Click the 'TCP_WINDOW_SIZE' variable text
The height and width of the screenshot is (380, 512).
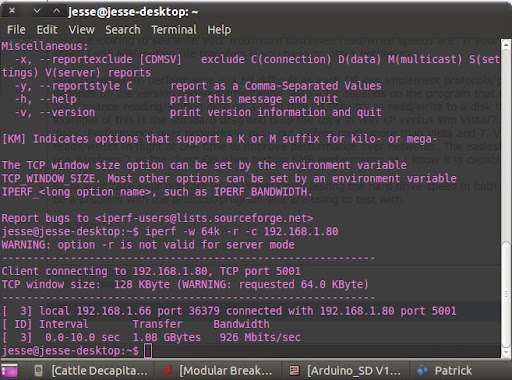[48, 179]
